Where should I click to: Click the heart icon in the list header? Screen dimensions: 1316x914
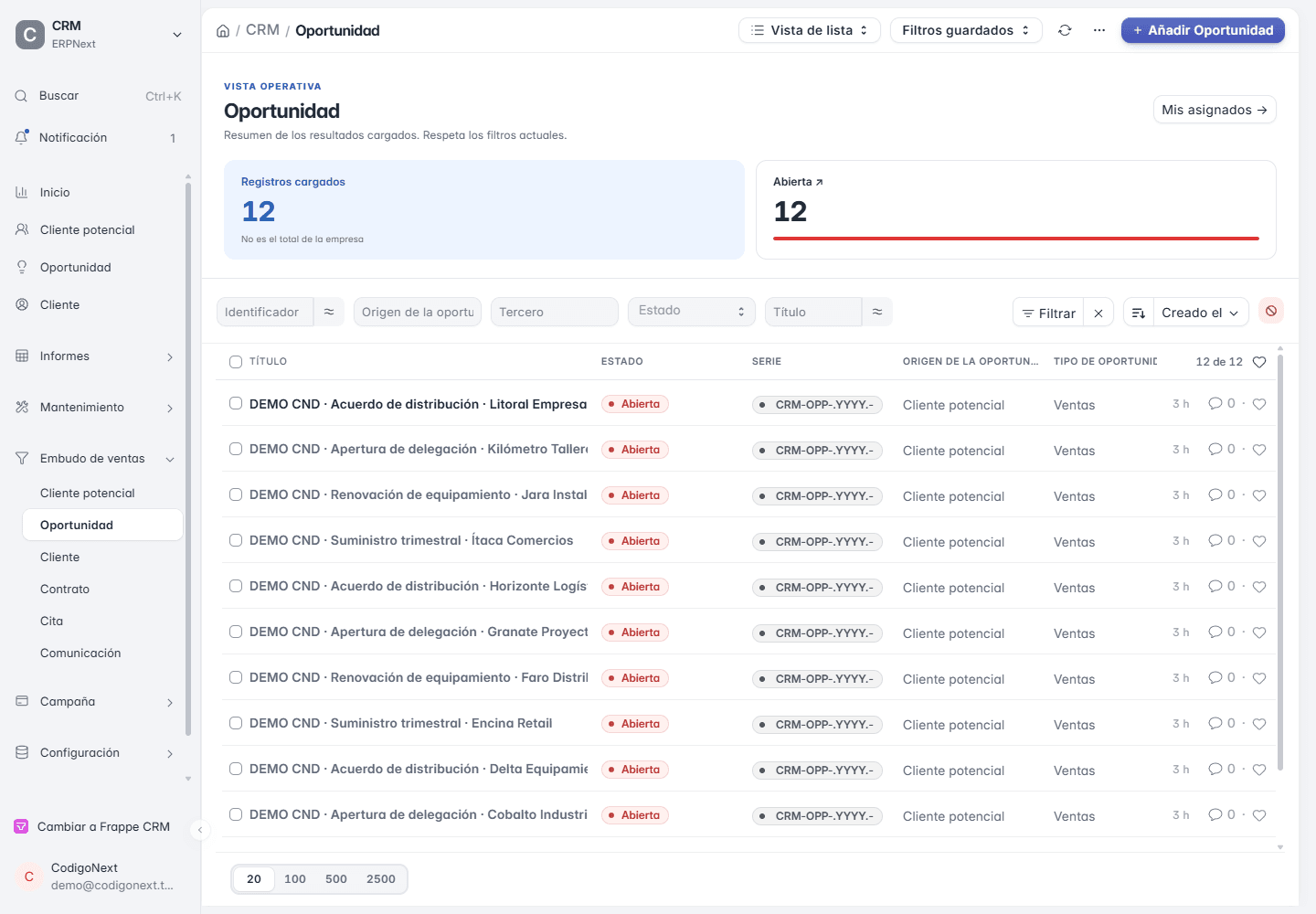[x=1259, y=362]
